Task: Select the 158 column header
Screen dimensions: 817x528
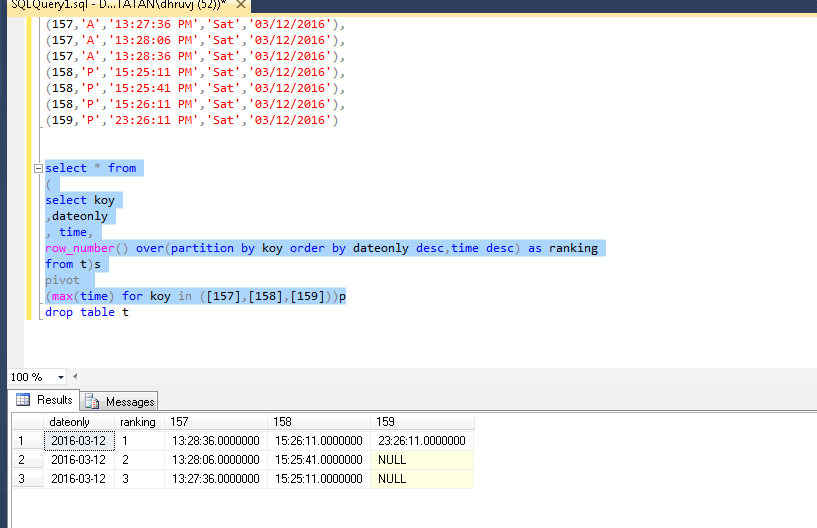Action: [x=319, y=422]
